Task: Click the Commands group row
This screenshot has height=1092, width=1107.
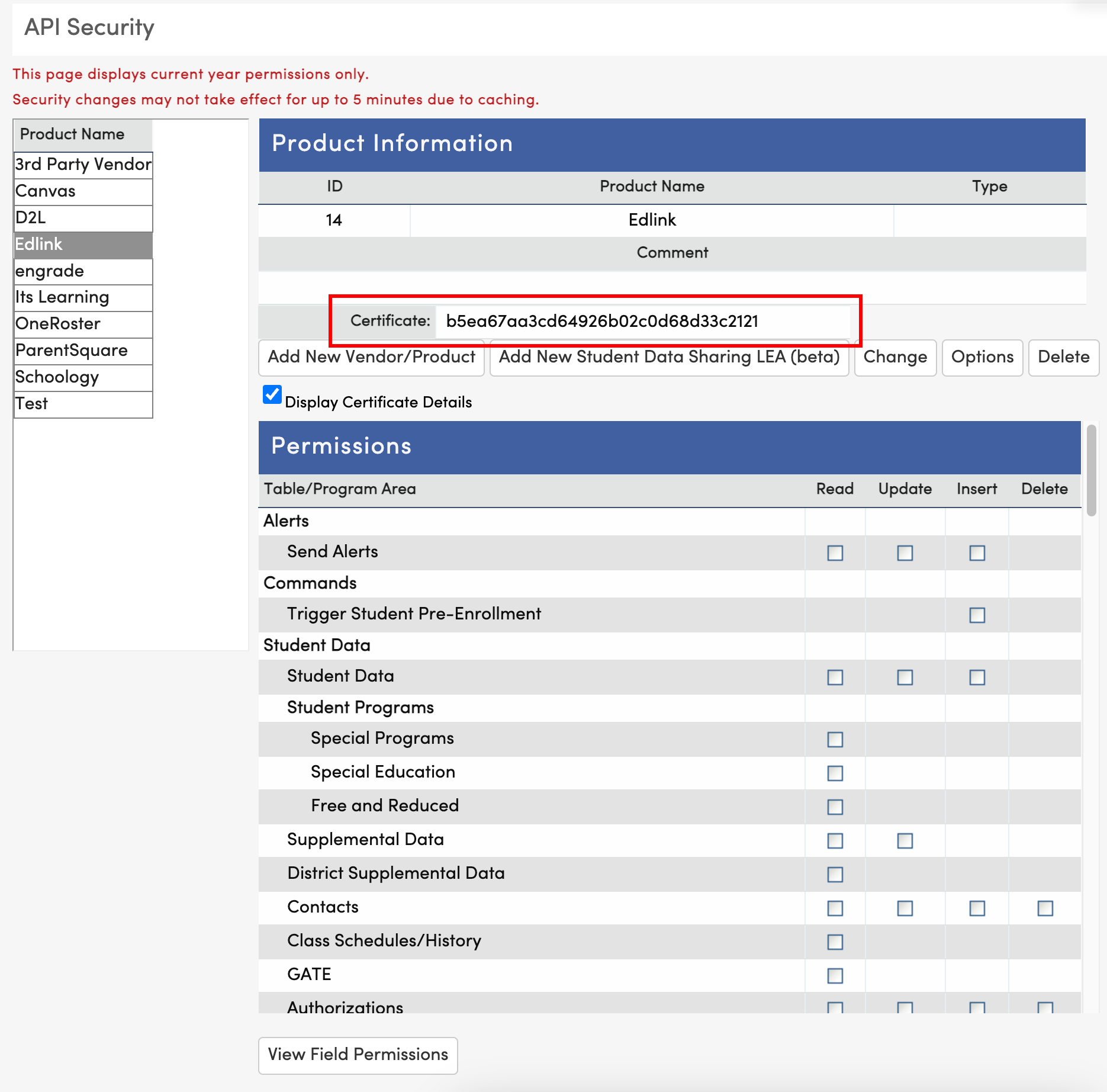Action: 670,583
